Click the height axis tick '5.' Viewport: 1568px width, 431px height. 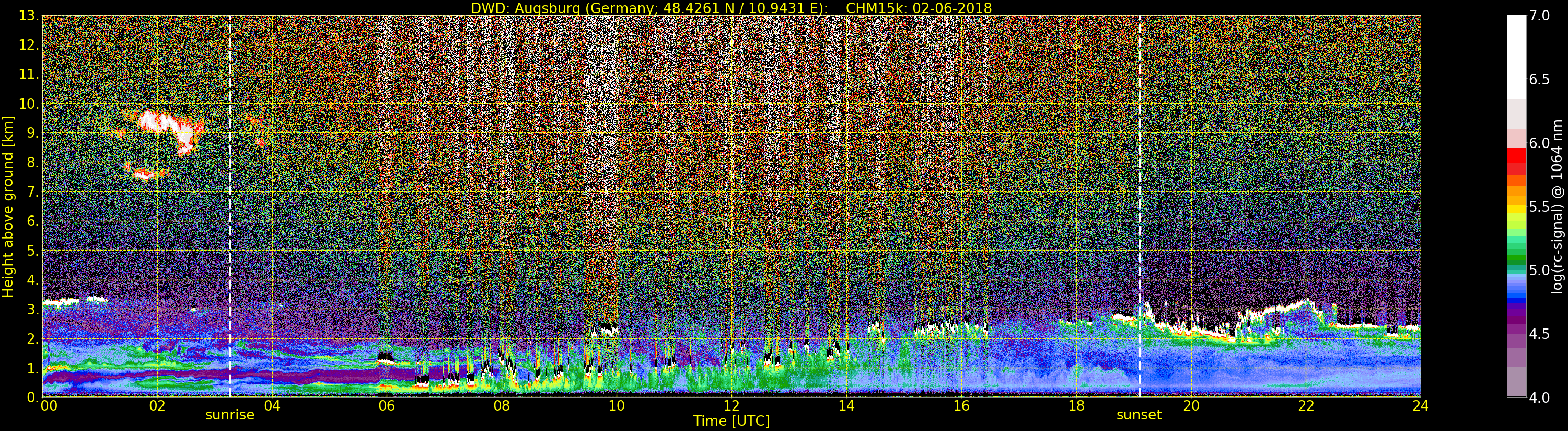pos(33,251)
